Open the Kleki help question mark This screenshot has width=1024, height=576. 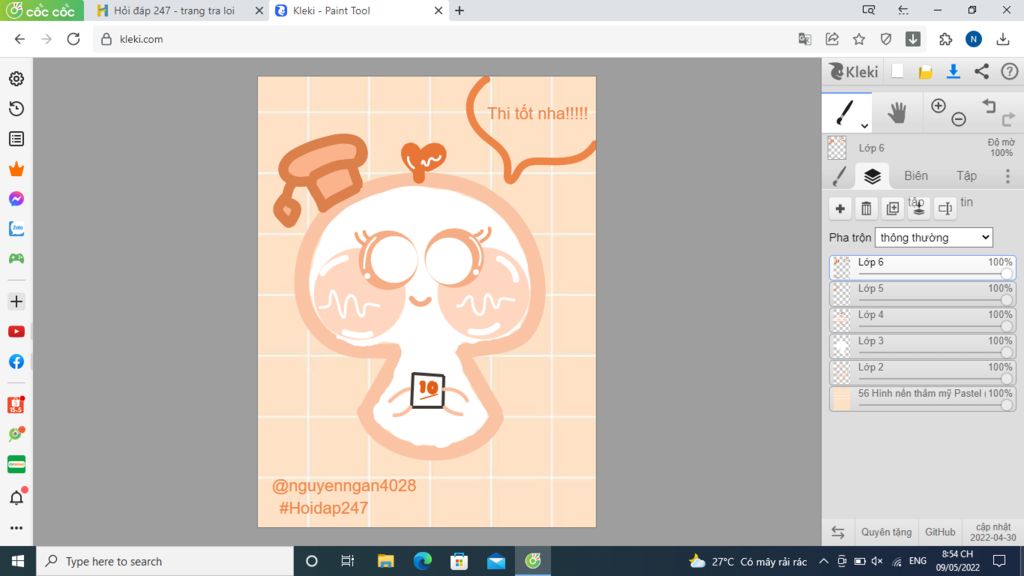point(1010,71)
